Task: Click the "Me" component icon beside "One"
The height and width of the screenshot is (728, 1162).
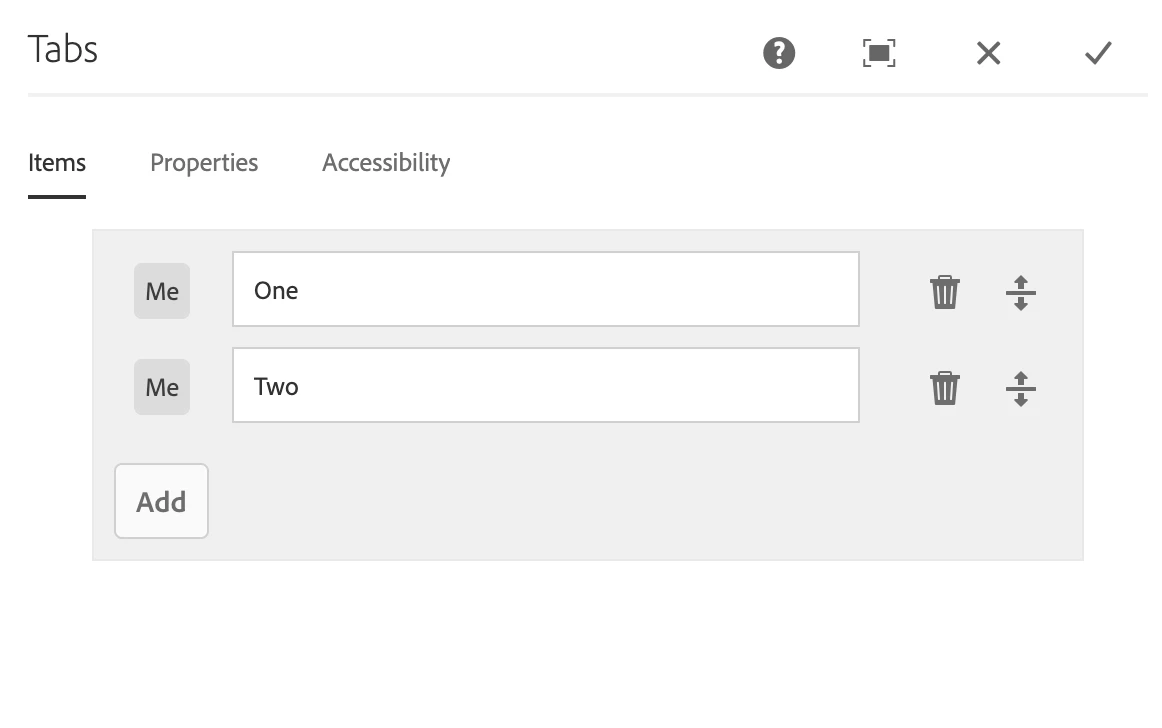Action: pyautogui.click(x=162, y=291)
